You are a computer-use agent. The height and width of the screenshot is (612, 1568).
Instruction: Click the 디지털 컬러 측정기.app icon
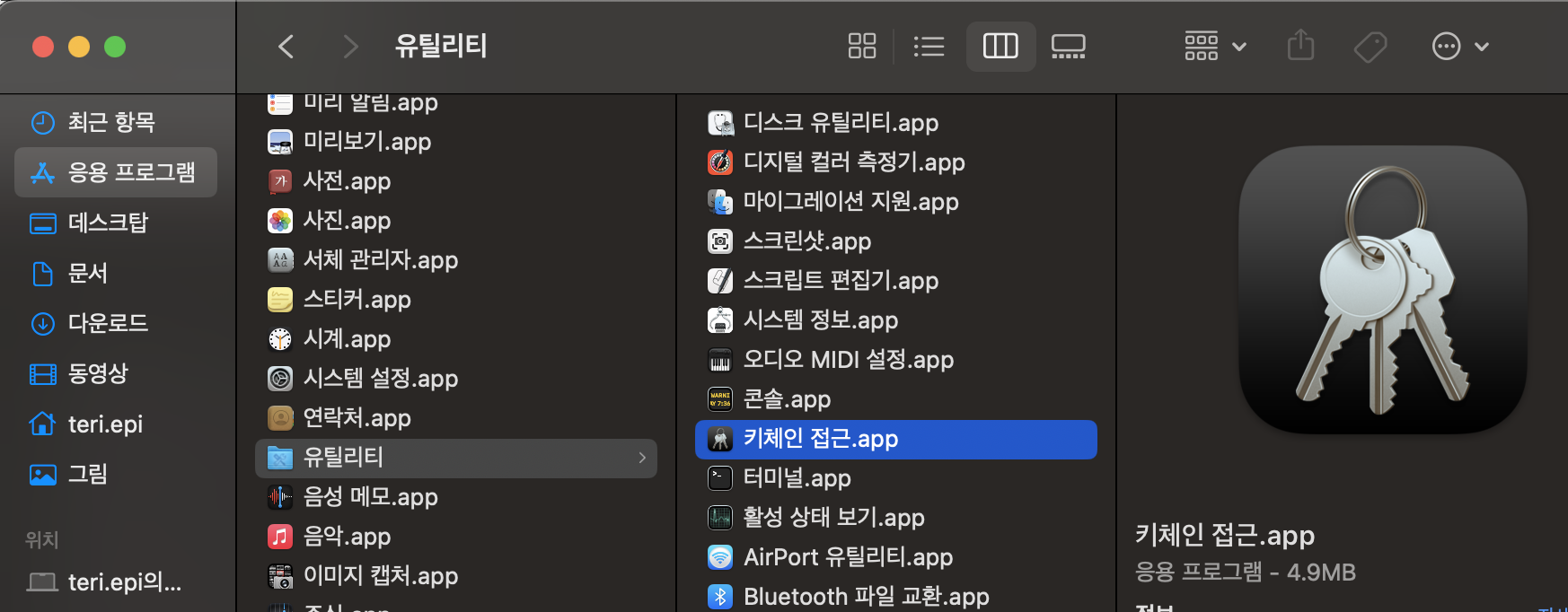click(x=720, y=162)
